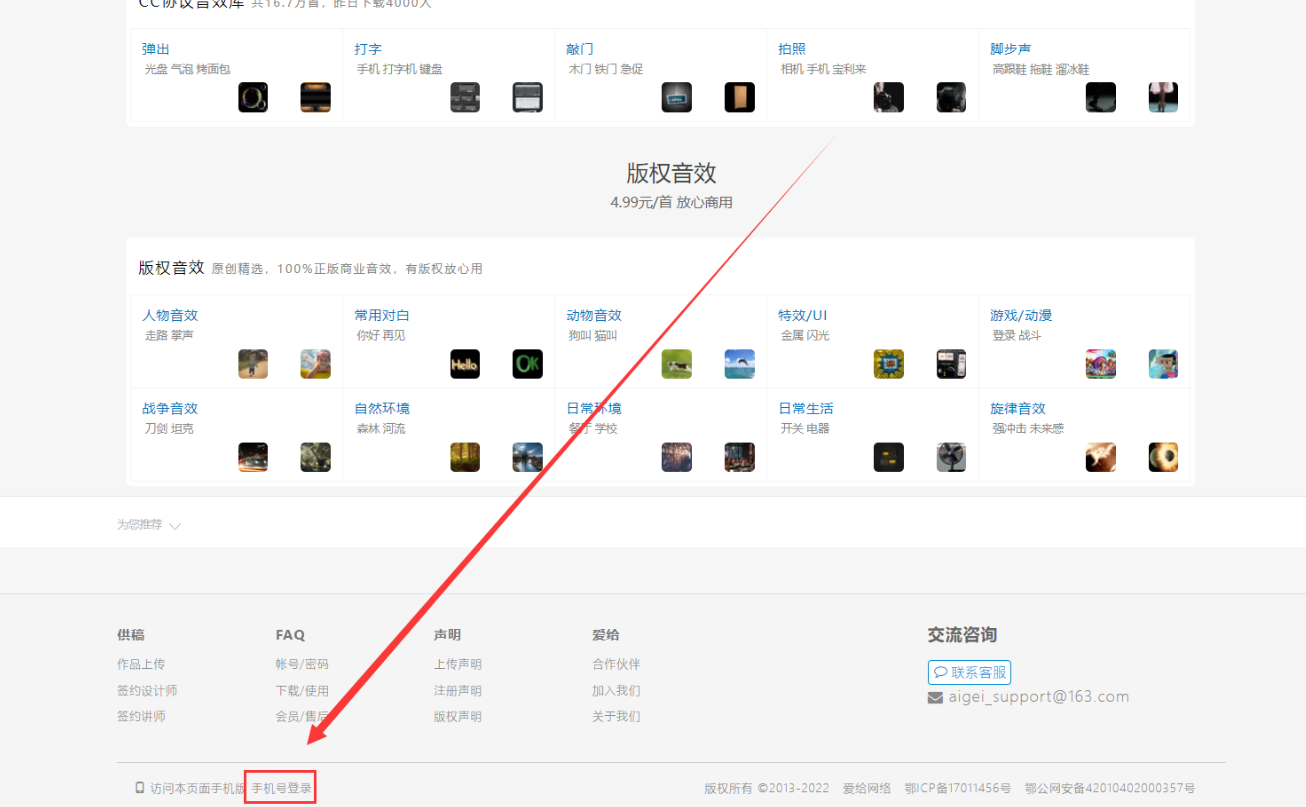Open the right thumbnail in the 旋律音效 card
The width and height of the screenshot is (1306, 807).
[1164, 457]
